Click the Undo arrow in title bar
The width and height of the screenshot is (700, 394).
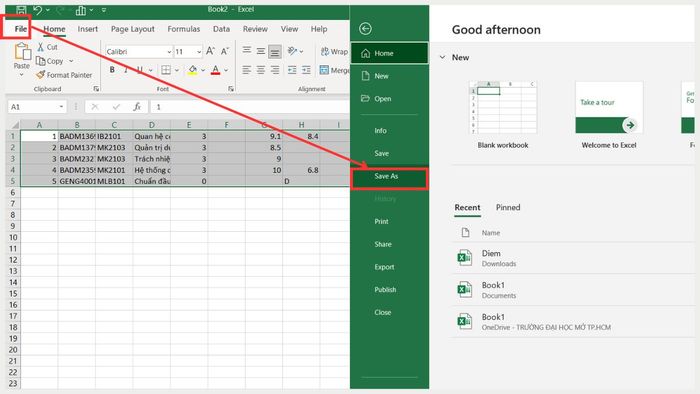pos(38,10)
